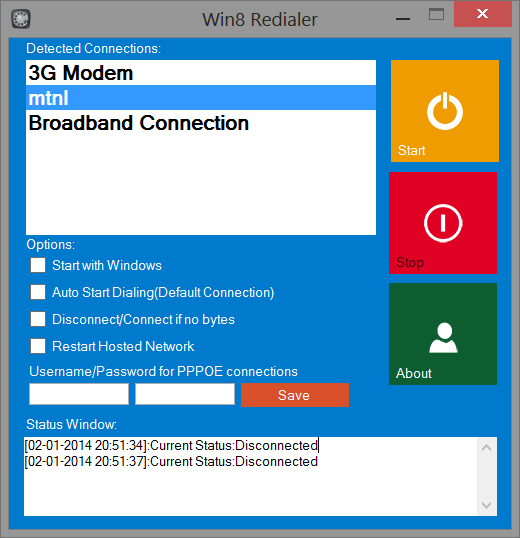520x538 pixels.
Task: Enable Start with Windows checkbox
Action: click(x=38, y=265)
